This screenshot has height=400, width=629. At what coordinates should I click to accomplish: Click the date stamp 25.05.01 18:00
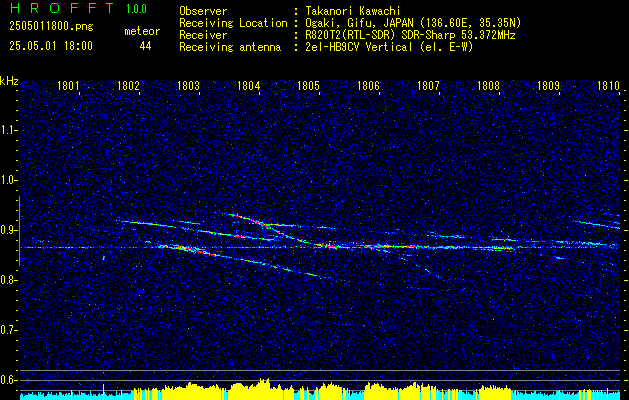tap(51, 46)
